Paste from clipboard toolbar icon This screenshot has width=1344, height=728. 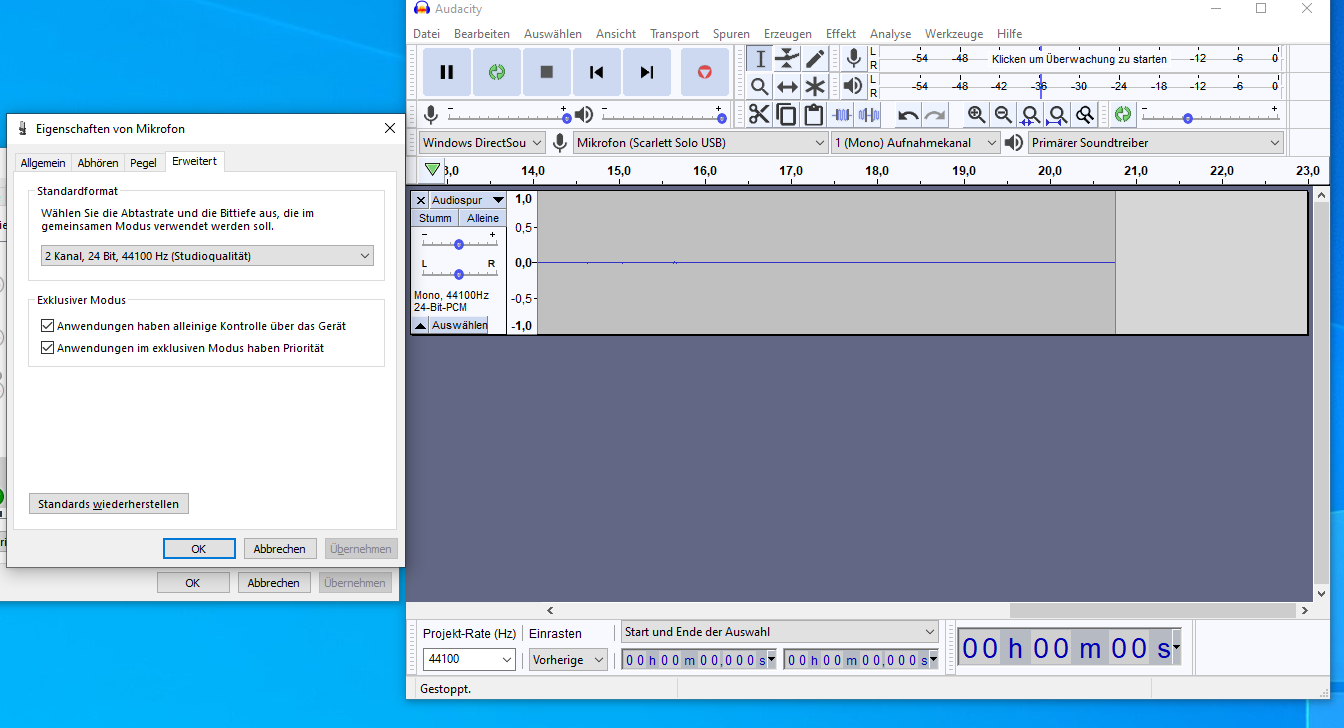814,114
